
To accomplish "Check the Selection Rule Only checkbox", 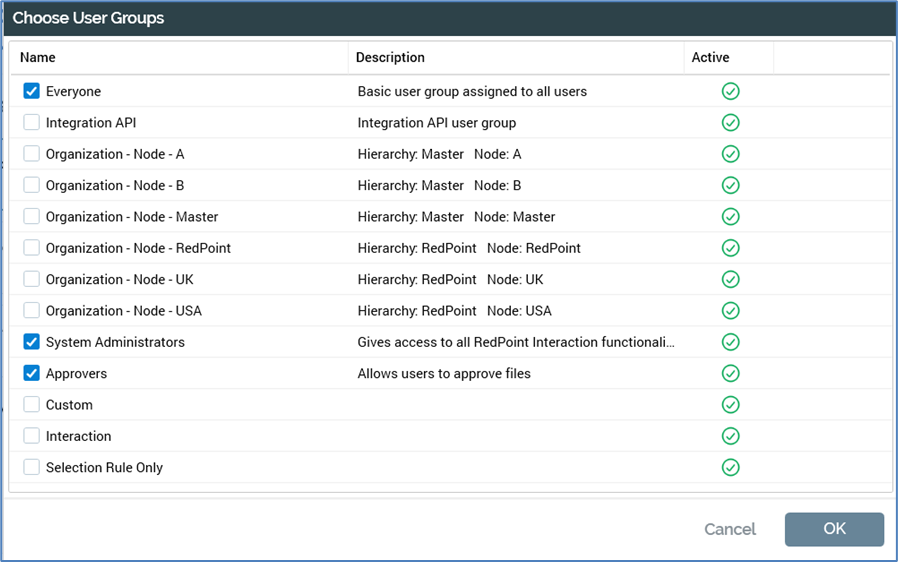I will 32,467.
